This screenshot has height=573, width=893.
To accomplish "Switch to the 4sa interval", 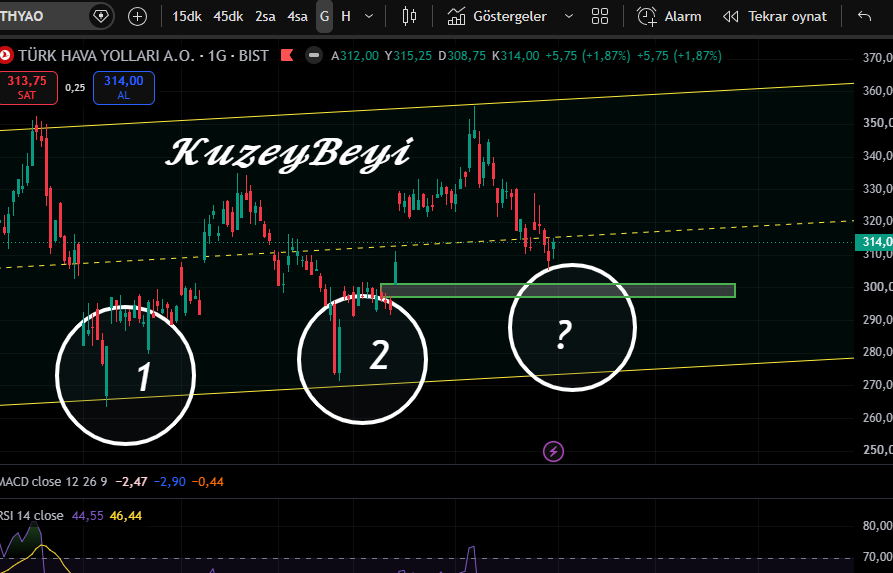I will pos(297,17).
